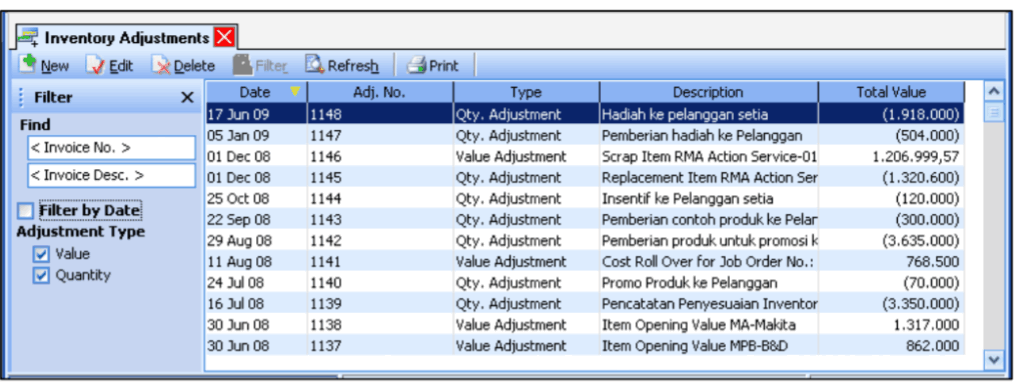Sort by the Description column header
1024x391 pixels.
[x=709, y=92]
